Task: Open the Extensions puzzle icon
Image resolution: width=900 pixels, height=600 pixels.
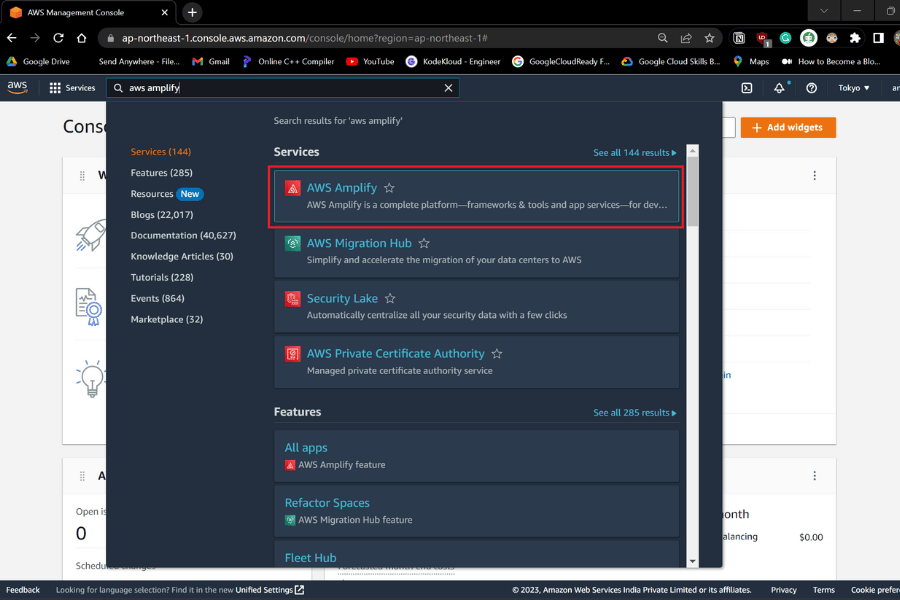Action: click(x=855, y=38)
